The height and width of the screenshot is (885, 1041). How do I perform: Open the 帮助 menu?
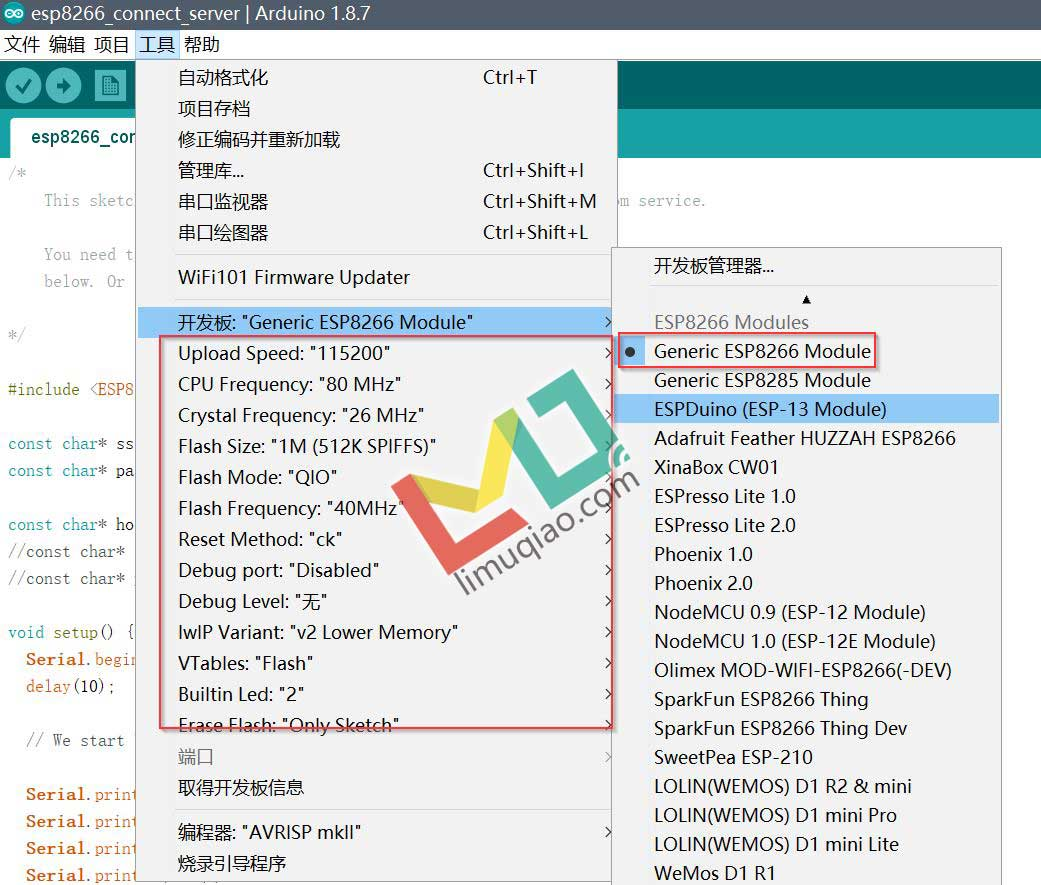point(199,44)
